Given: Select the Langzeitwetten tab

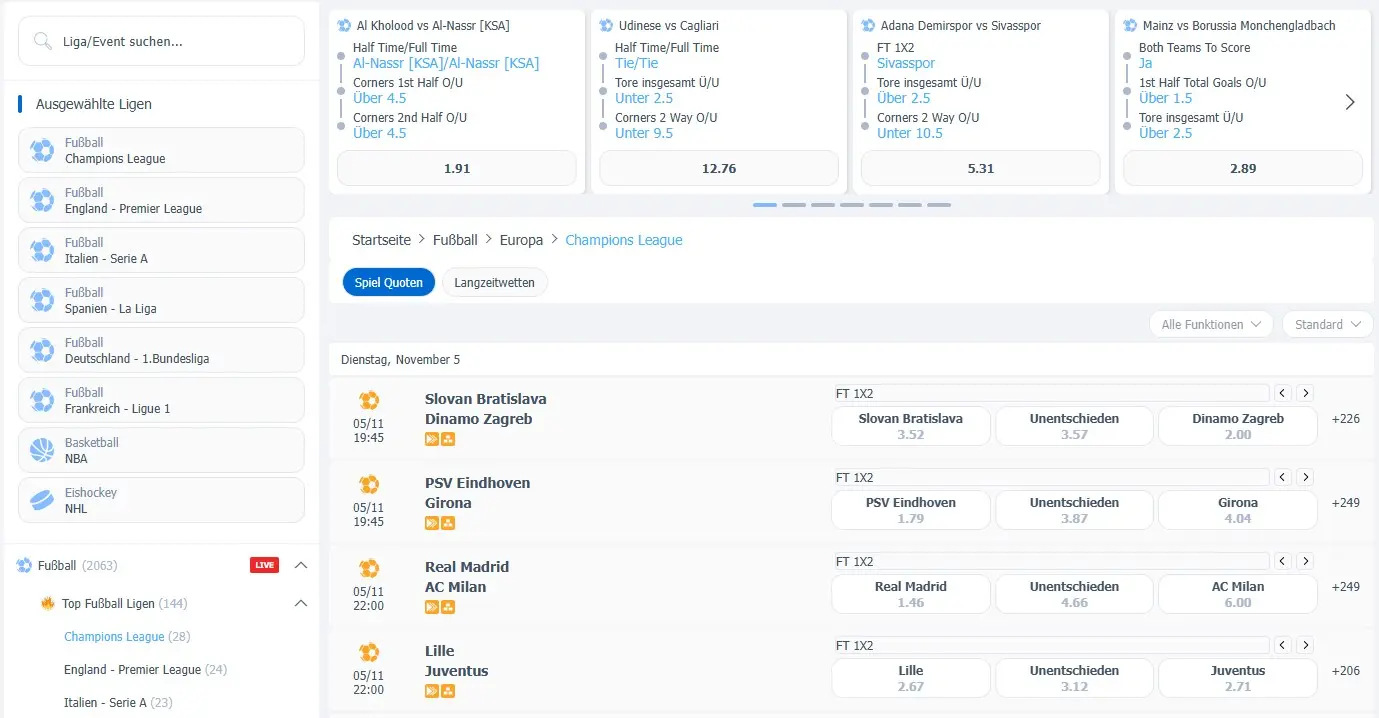Looking at the screenshot, I should 495,283.
